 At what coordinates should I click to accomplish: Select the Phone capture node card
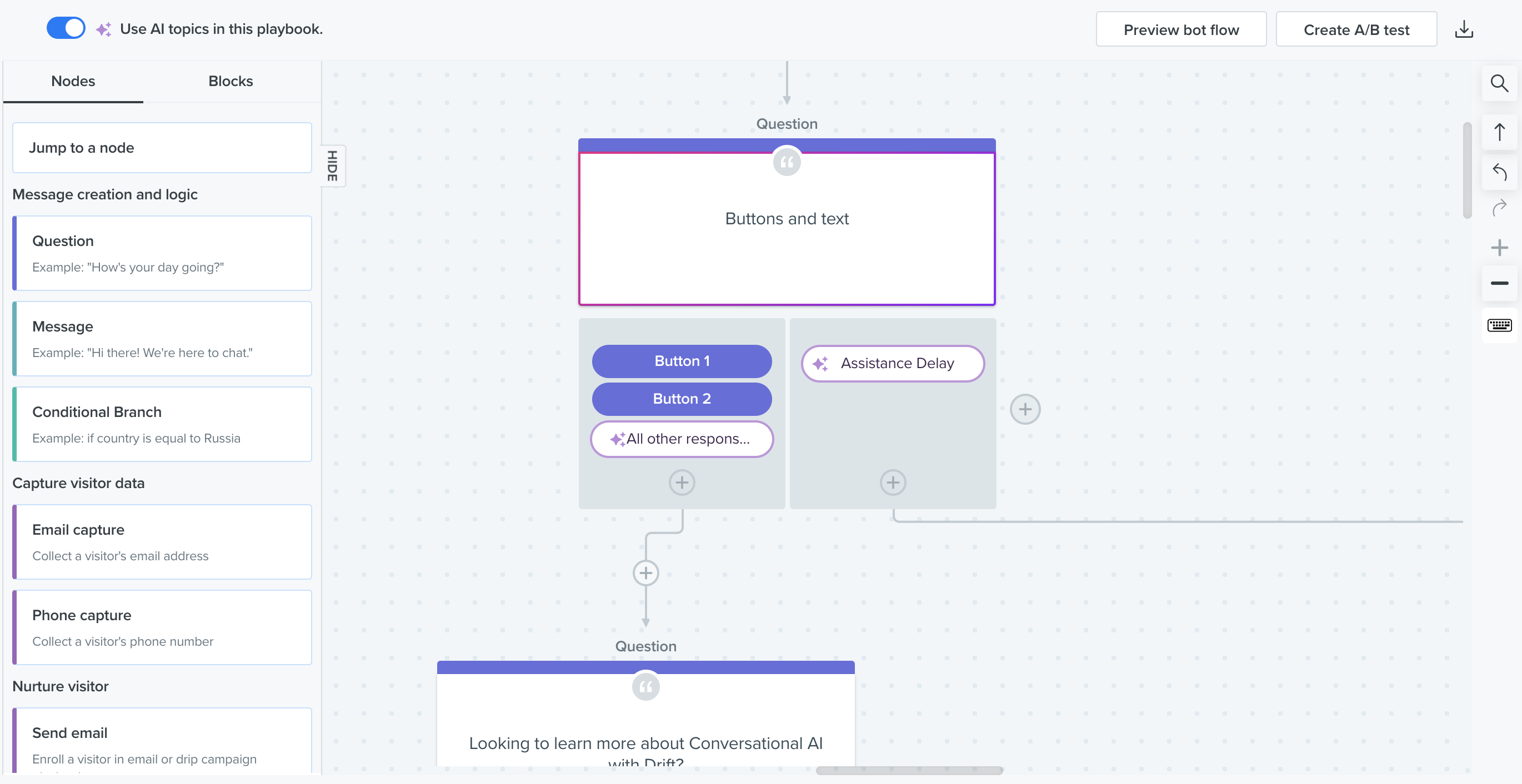pos(162,627)
